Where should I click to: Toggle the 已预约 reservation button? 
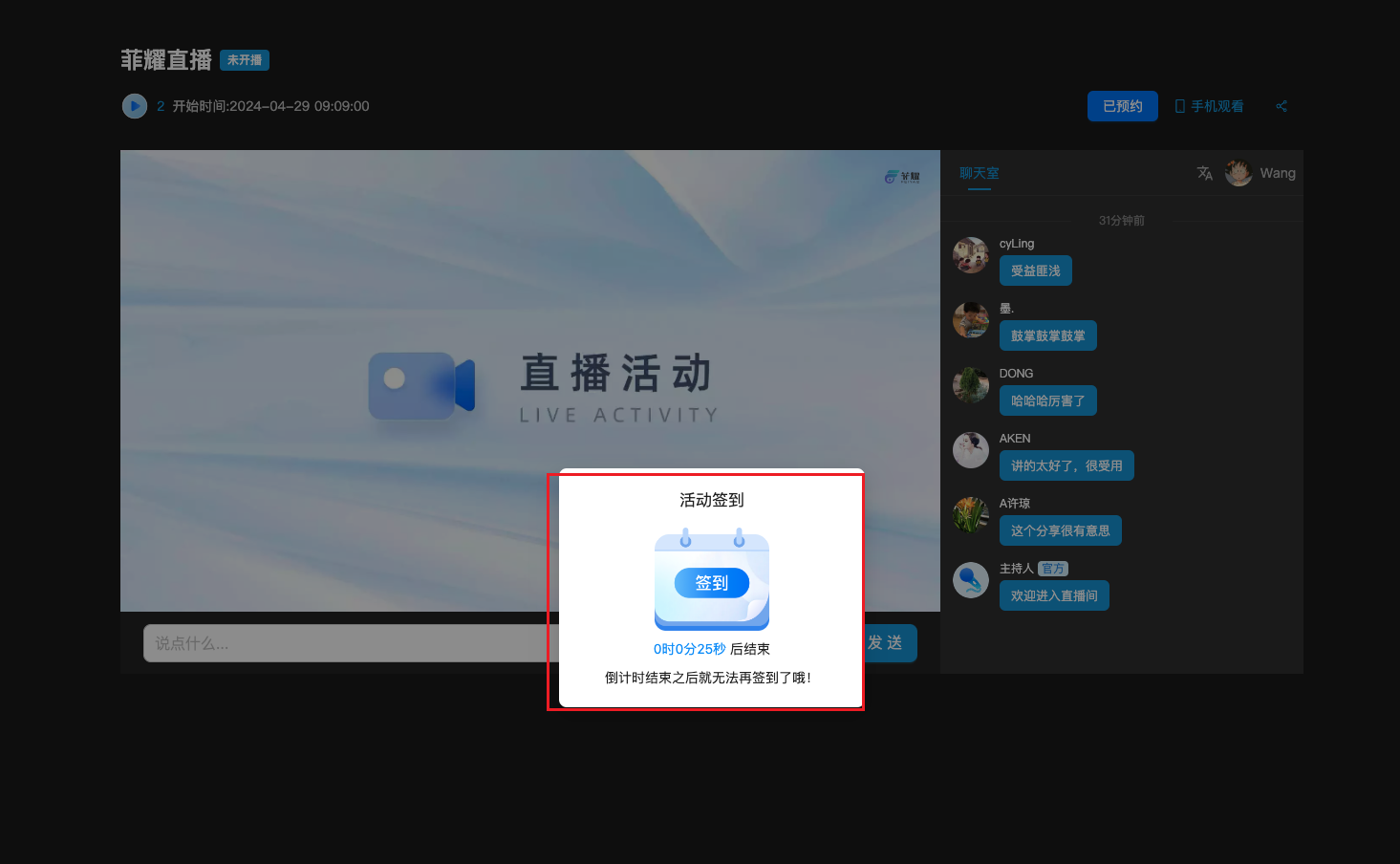(1122, 106)
